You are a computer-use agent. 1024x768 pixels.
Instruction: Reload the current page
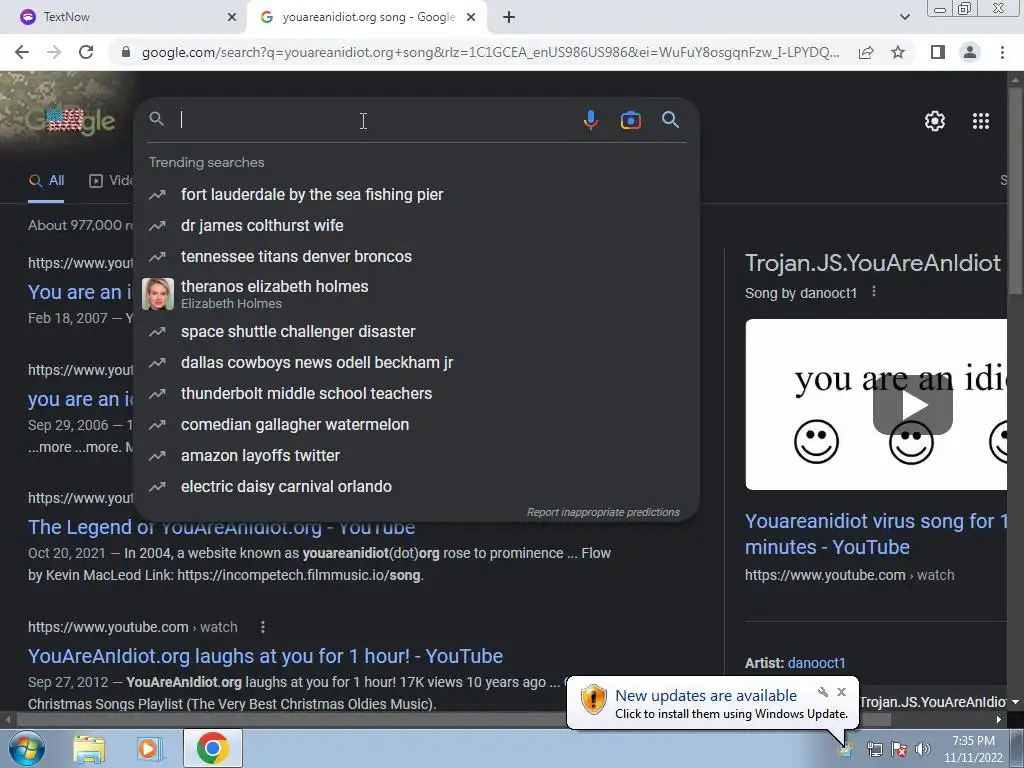pyautogui.click(x=86, y=52)
